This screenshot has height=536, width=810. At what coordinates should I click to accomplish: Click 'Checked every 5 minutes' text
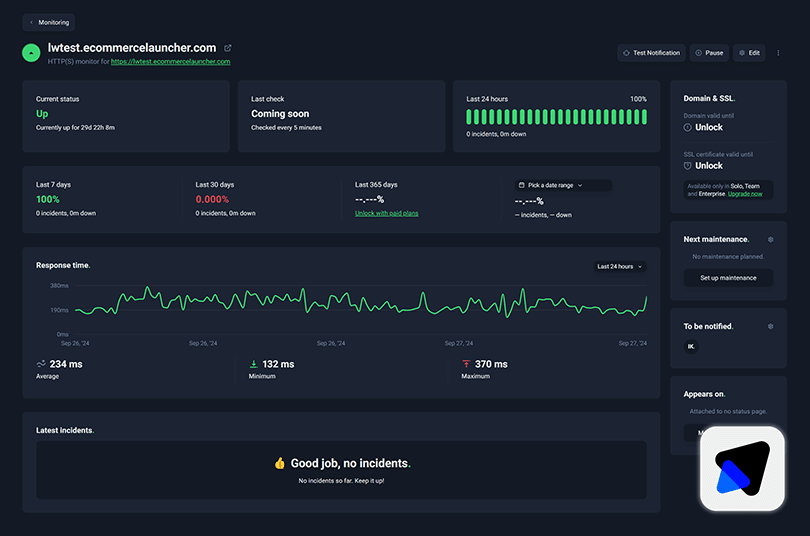286,128
